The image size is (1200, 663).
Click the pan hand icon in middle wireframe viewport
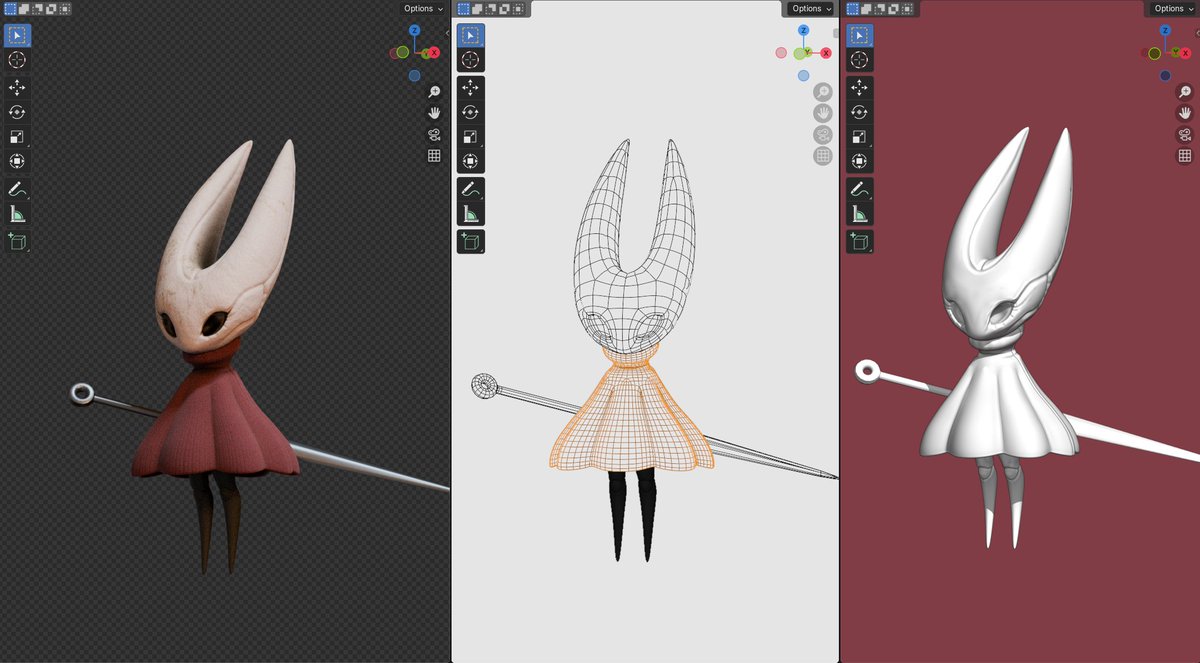(x=823, y=113)
